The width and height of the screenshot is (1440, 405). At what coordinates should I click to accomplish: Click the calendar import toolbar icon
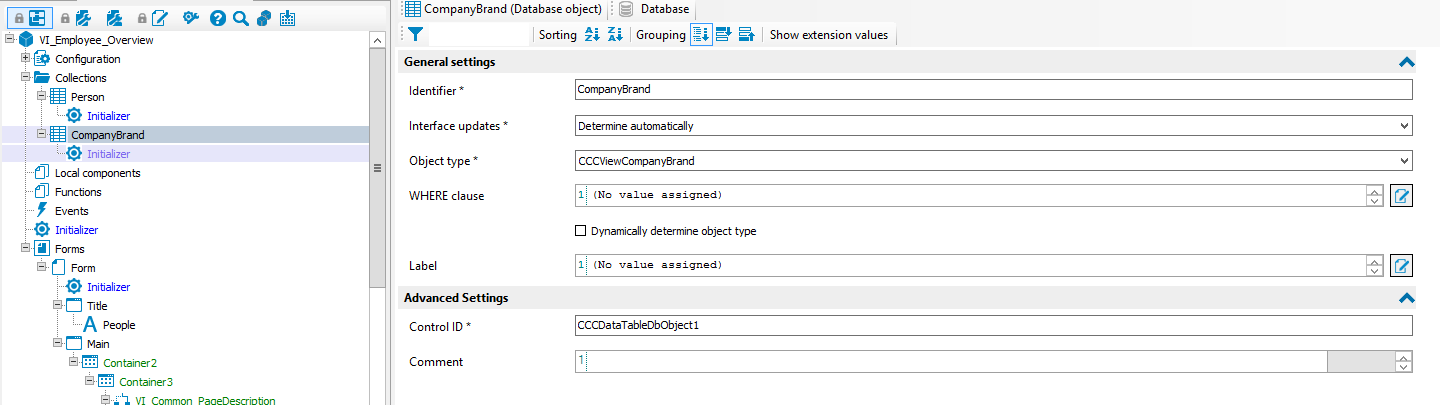click(288, 18)
